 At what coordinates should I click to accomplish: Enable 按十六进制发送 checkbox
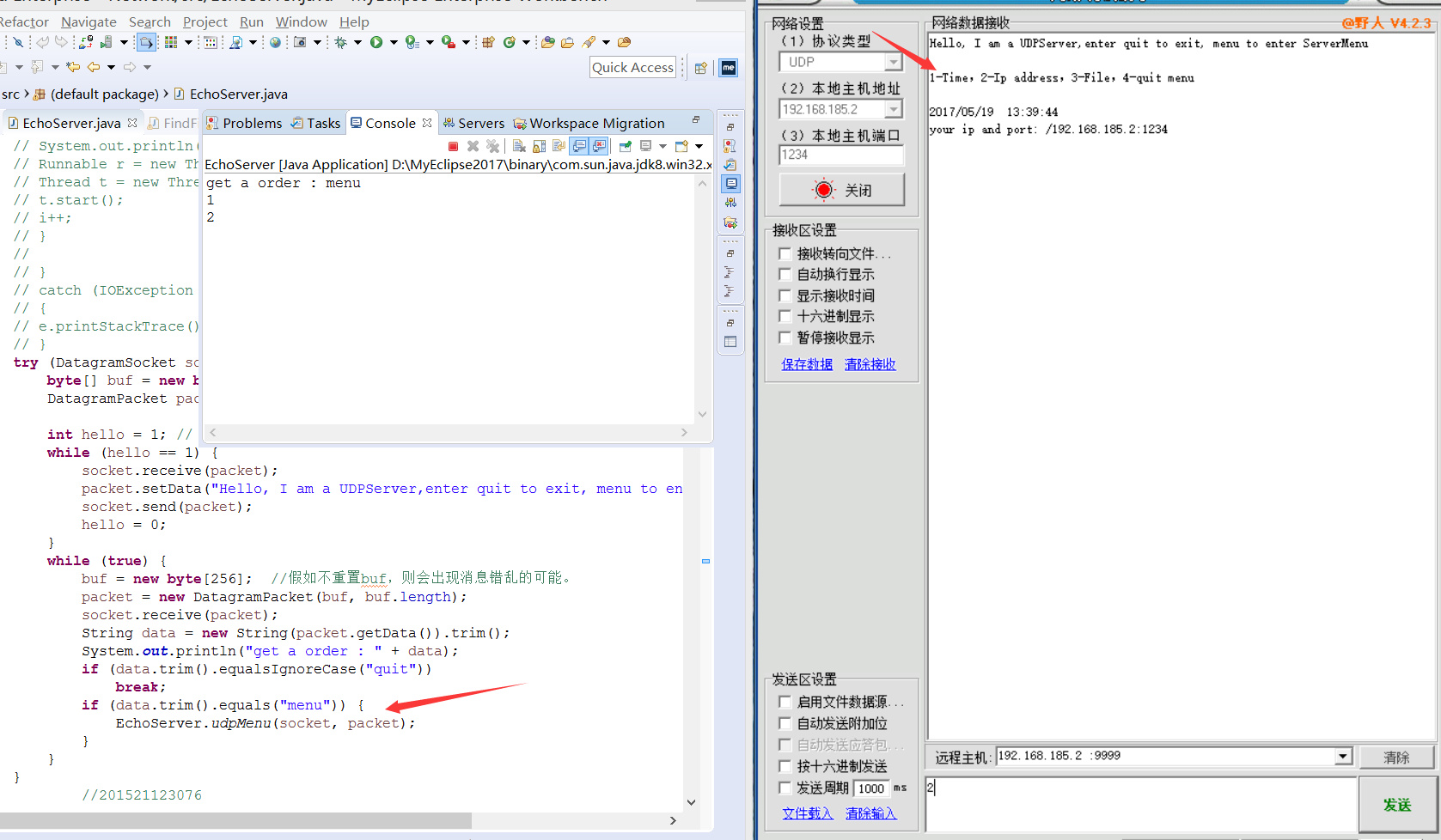click(785, 766)
